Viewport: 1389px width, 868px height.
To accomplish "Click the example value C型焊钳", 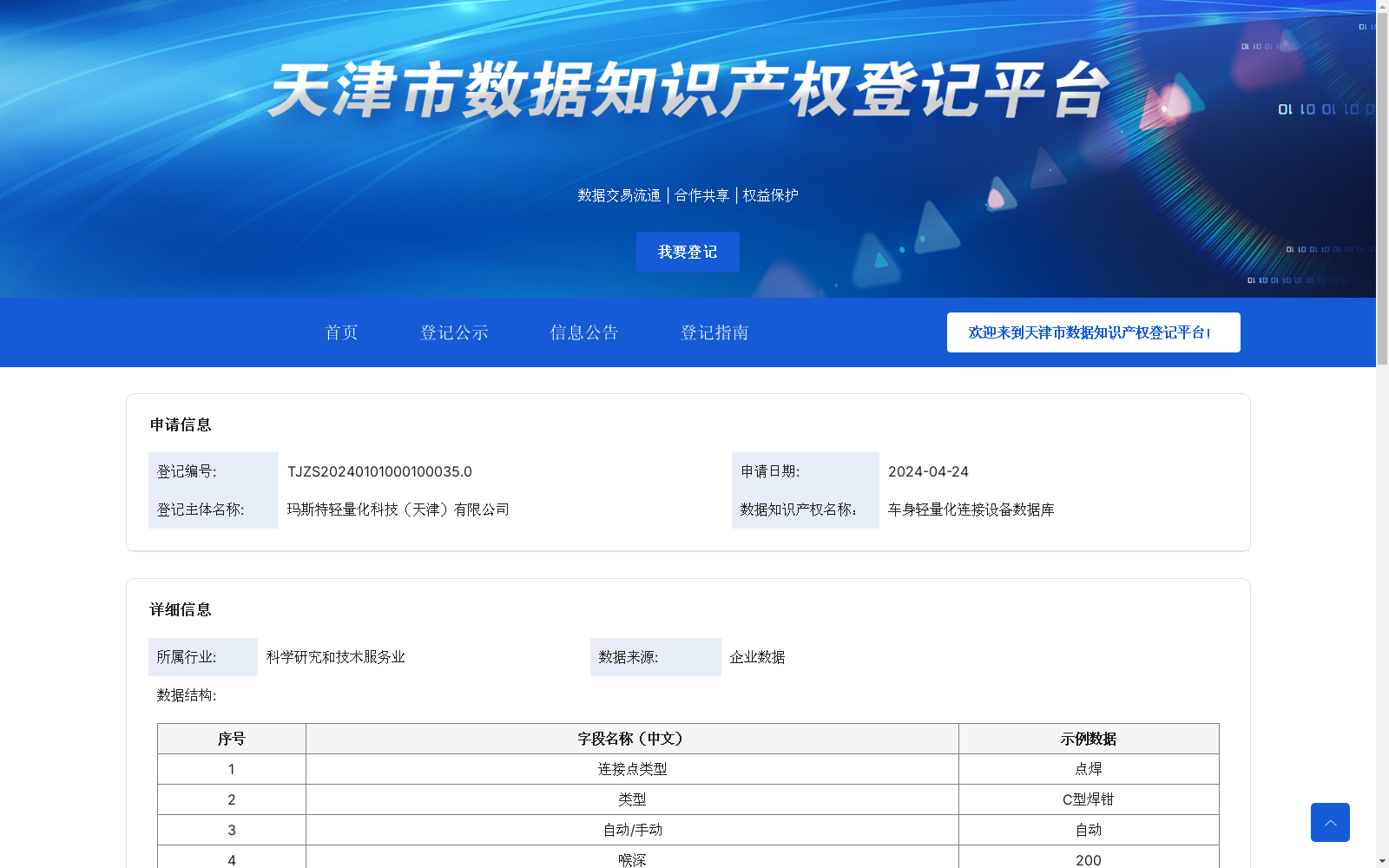I will tap(1089, 799).
